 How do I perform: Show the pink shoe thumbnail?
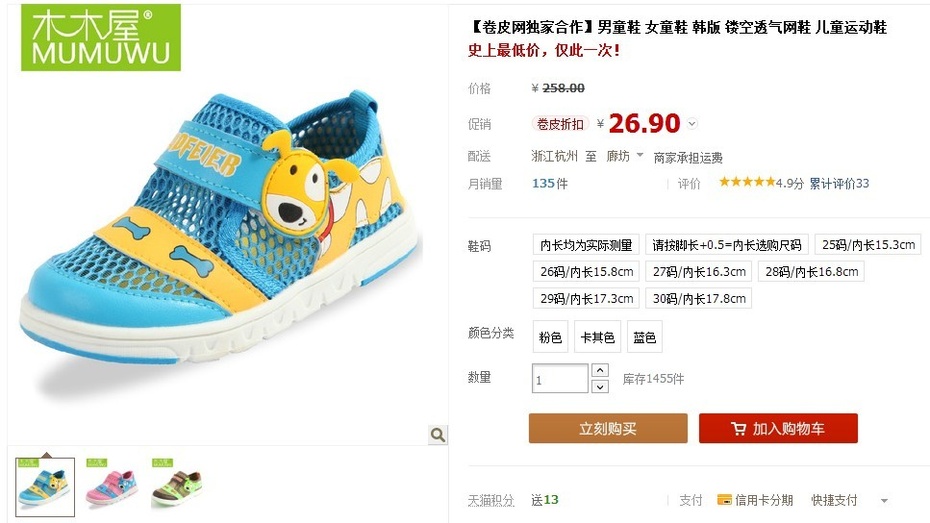pos(112,487)
